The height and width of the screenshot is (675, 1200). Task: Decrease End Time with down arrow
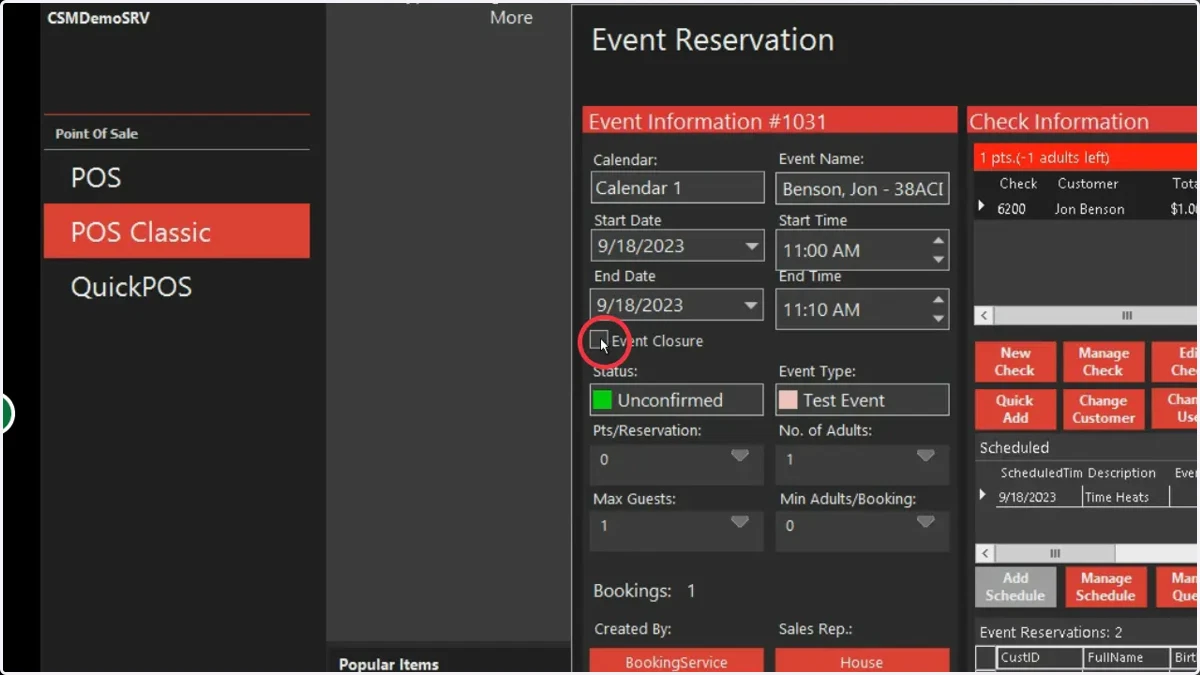click(938, 318)
